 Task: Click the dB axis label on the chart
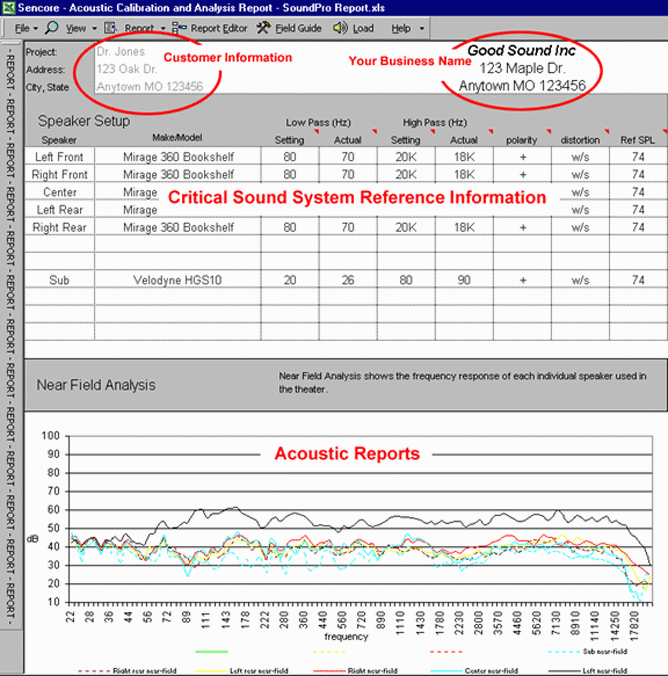tap(33, 539)
